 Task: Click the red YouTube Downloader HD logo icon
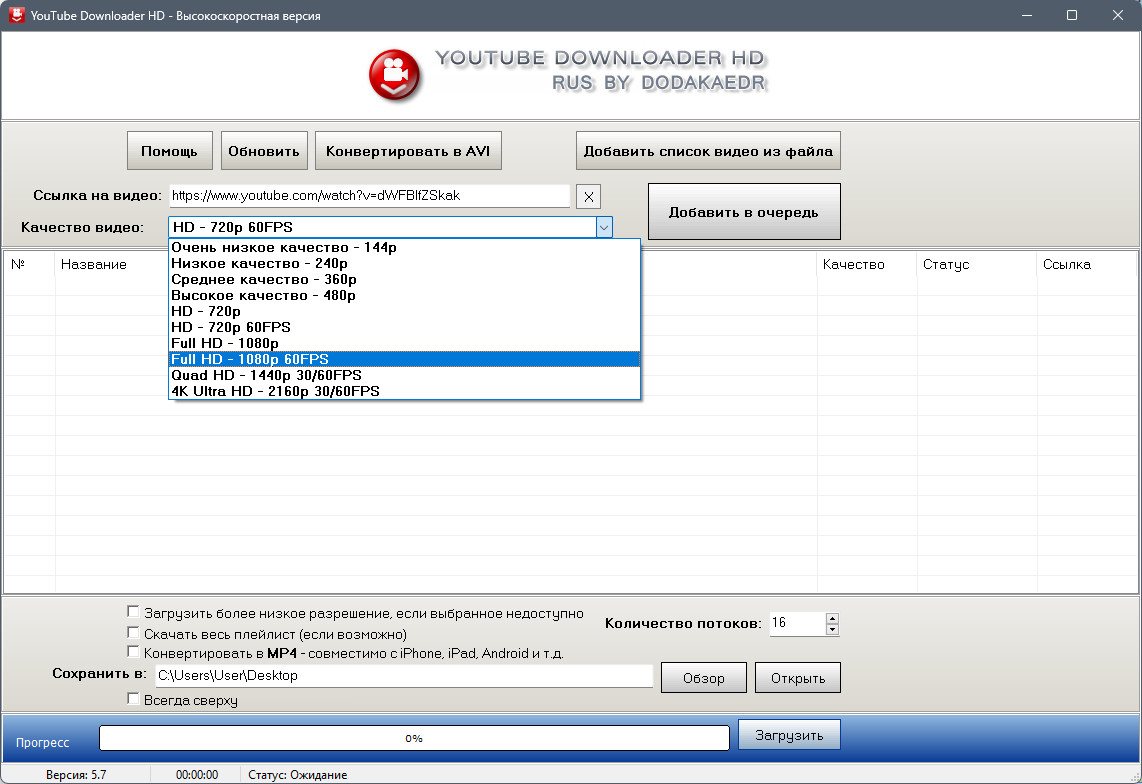(395, 75)
